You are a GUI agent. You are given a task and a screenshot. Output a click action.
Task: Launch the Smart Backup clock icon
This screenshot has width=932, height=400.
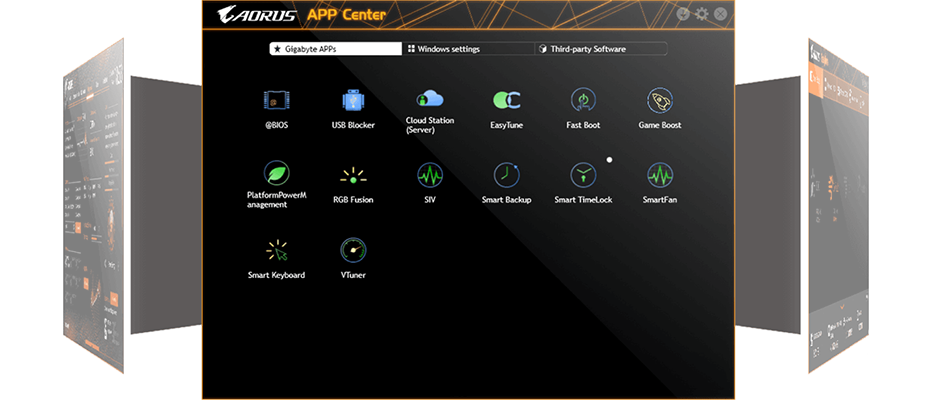click(x=506, y=175)
